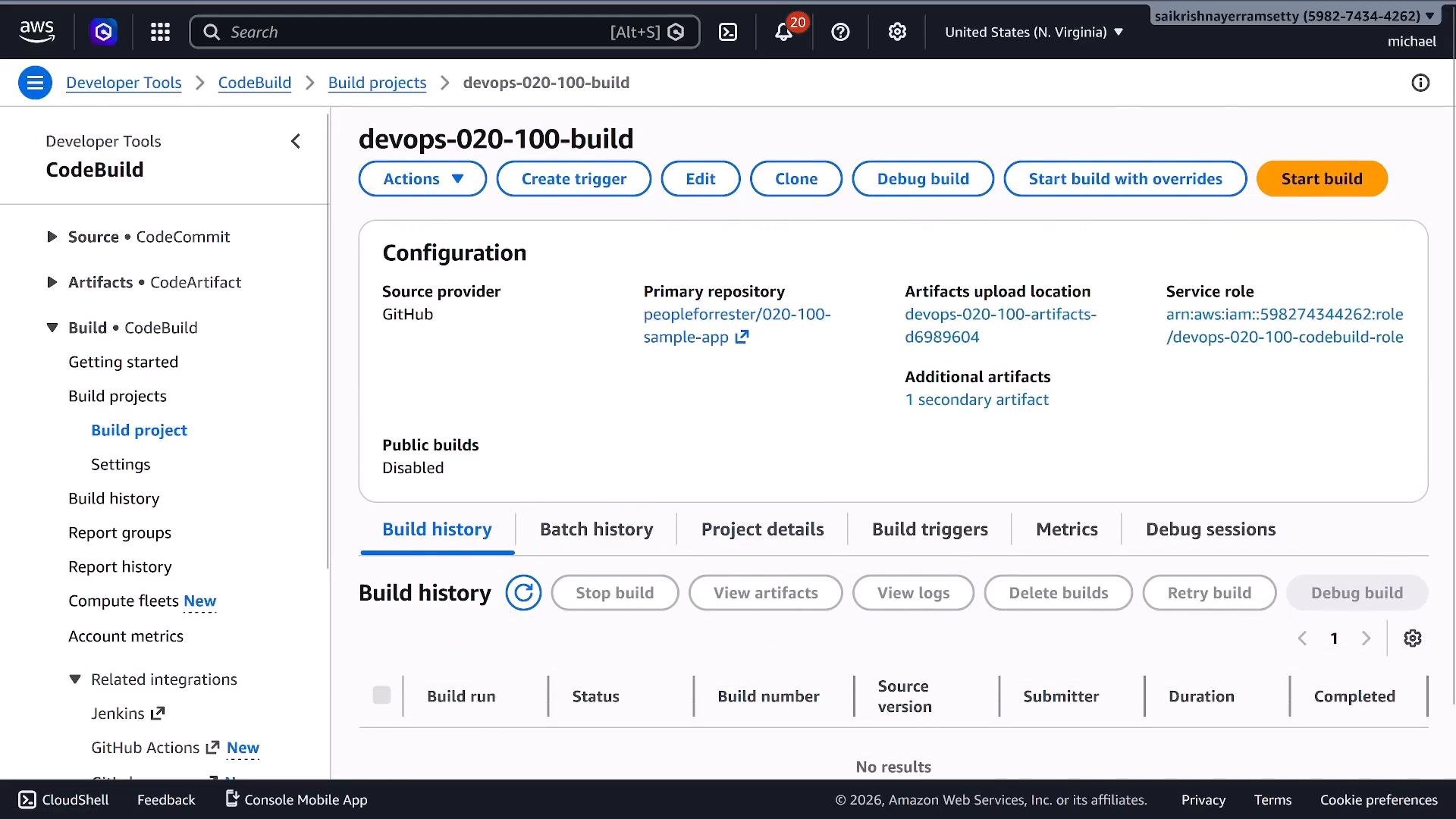Go to Build projects breadcrumb
Screen dimensions: 1456x819
pyautogui.click(x=377, y=83)
